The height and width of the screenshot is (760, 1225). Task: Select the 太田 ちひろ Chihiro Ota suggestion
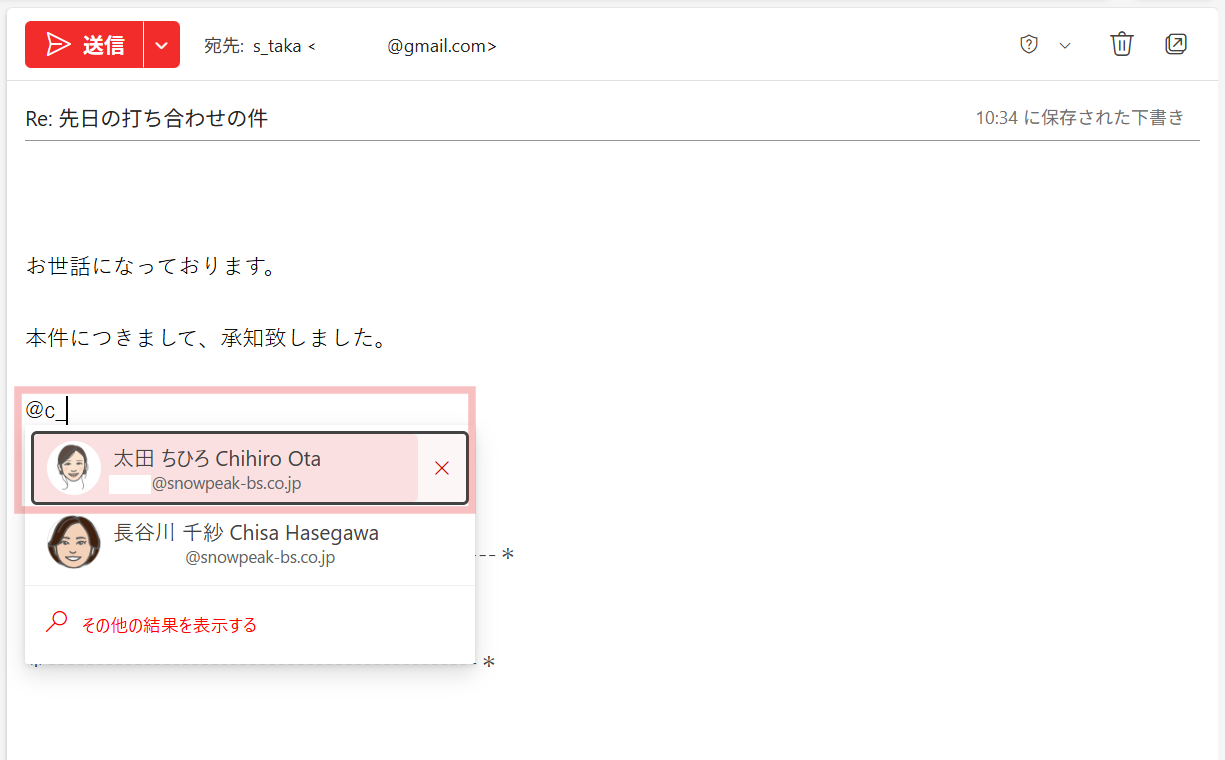tap(217, 468)
